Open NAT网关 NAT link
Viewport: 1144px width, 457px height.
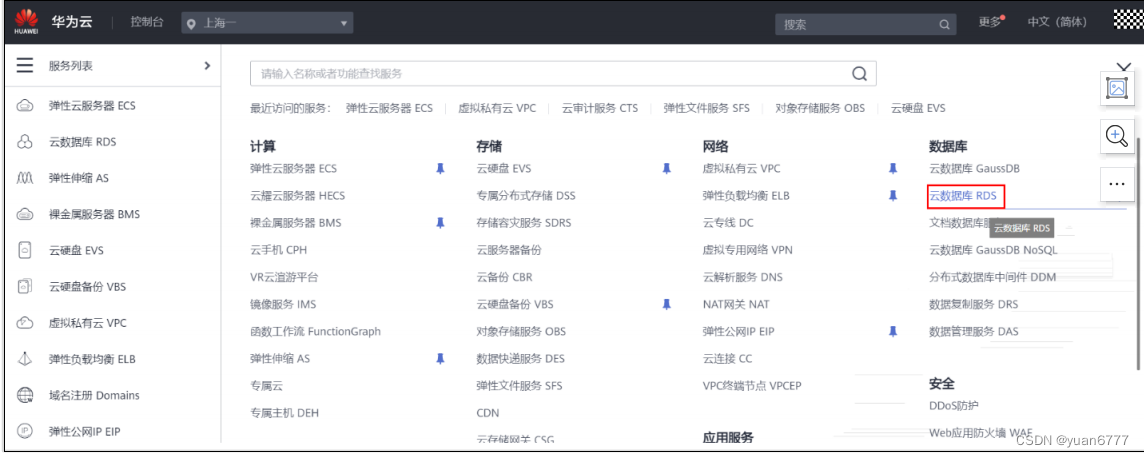(x=736, y=304)
